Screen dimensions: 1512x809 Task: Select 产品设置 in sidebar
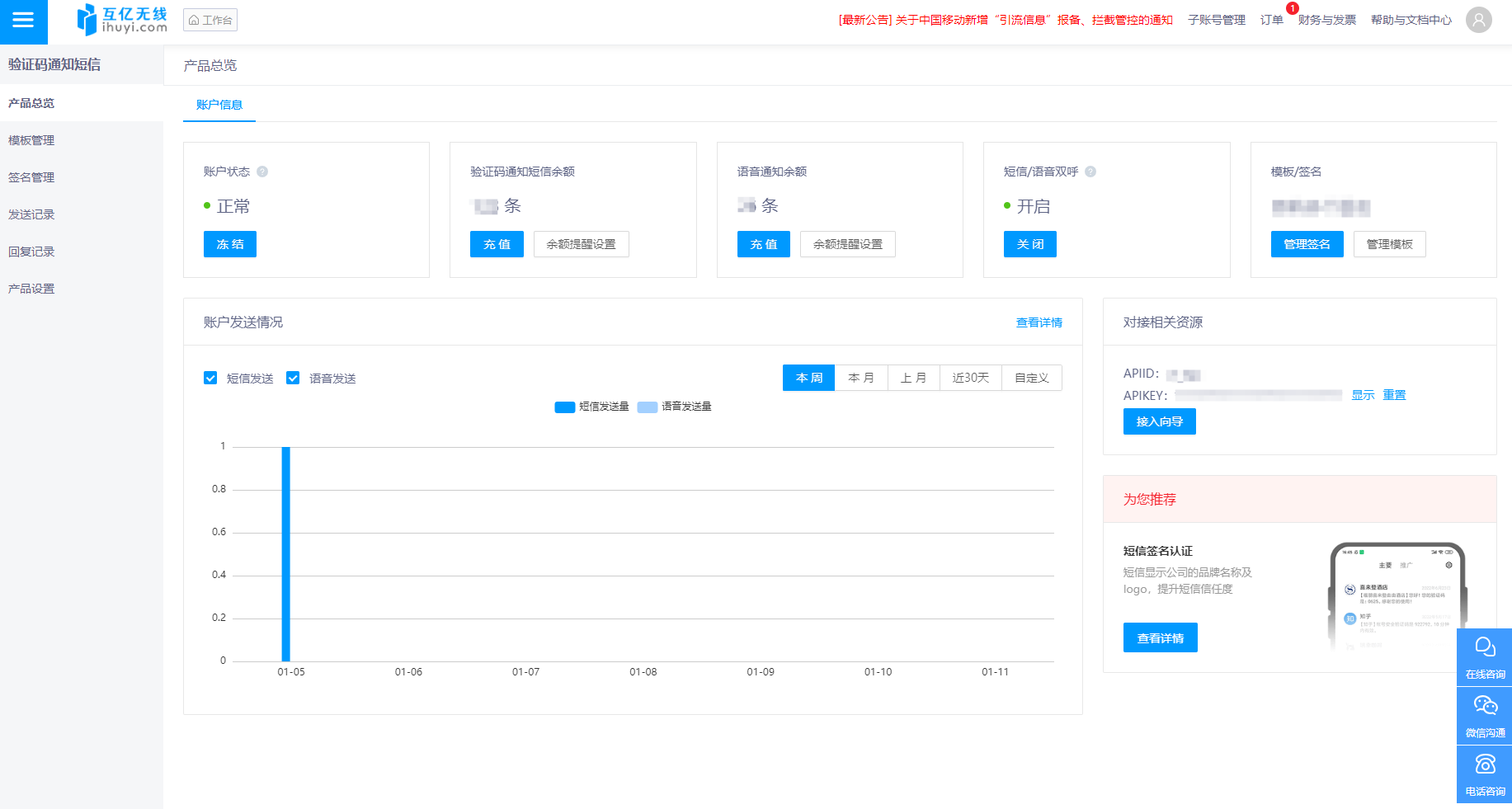point(82,289)
